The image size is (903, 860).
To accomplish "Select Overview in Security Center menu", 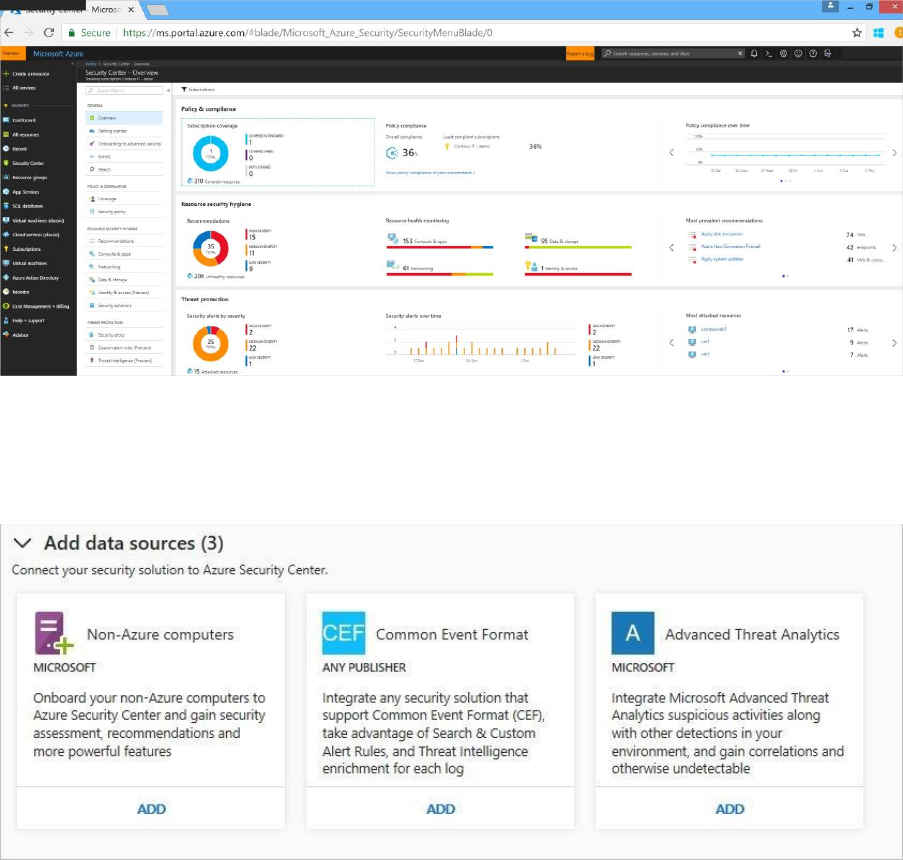I will click(x=124, y=118).
